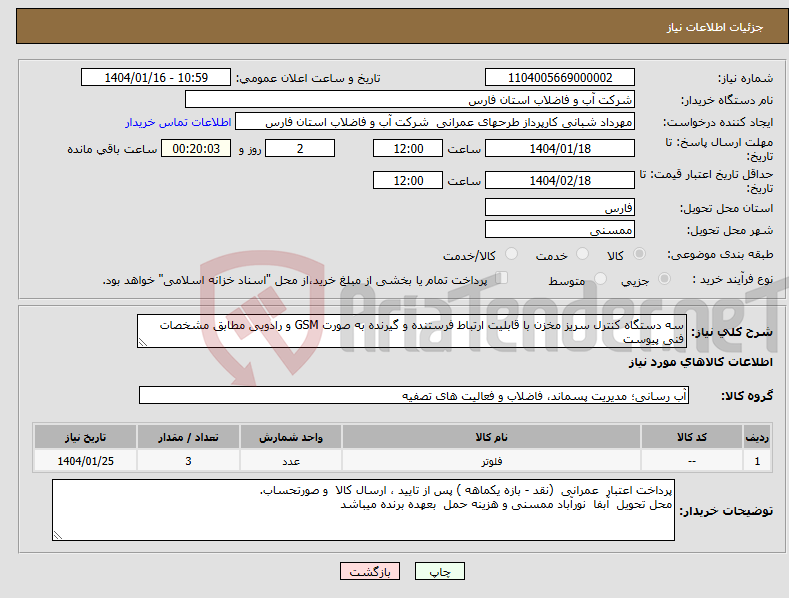Click the request creator field مهرداد شبانی
This screenshot has height=598, width=789.
tap(435, 121)
